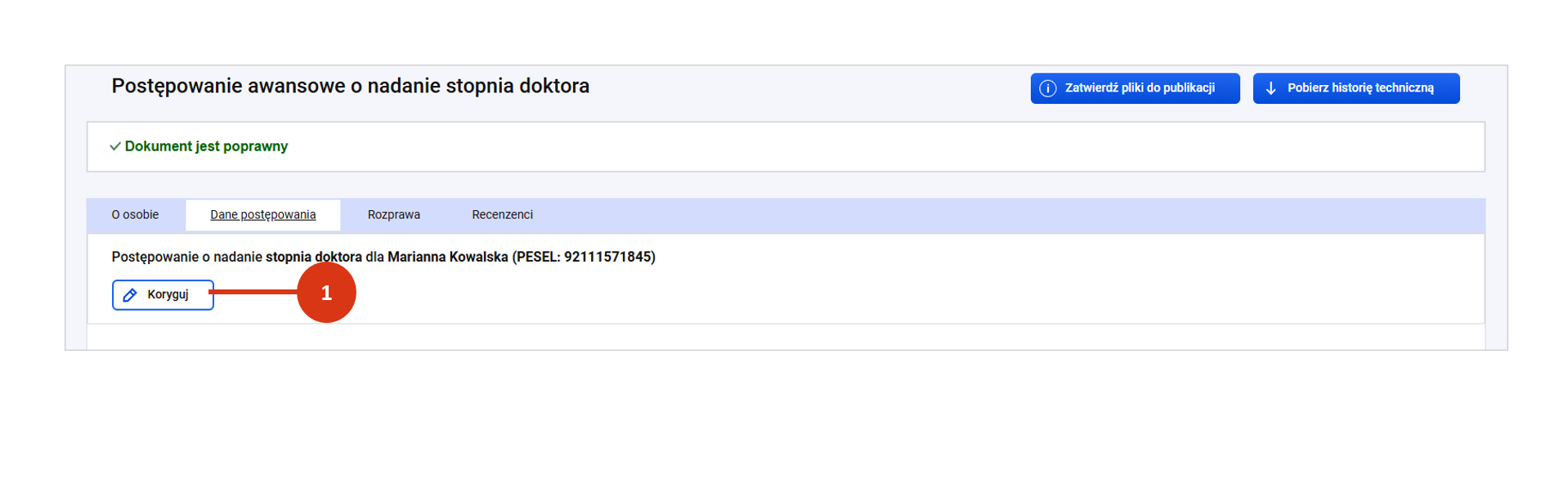This screenshot has height=502, width=1568.
Task: Click the name Marianna Kowalska
Action: [x=447, y=257]
